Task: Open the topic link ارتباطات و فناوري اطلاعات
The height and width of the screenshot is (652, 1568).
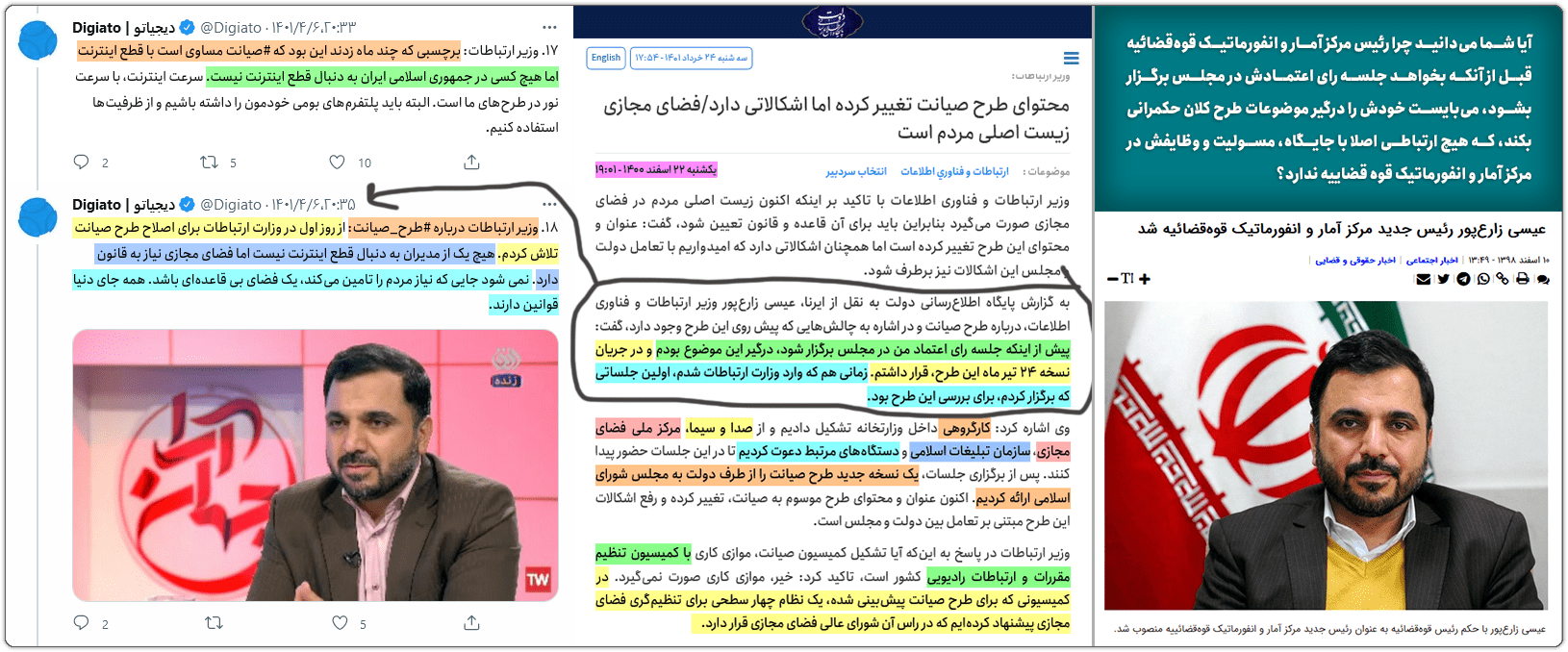Action: [x=954, y=171]
